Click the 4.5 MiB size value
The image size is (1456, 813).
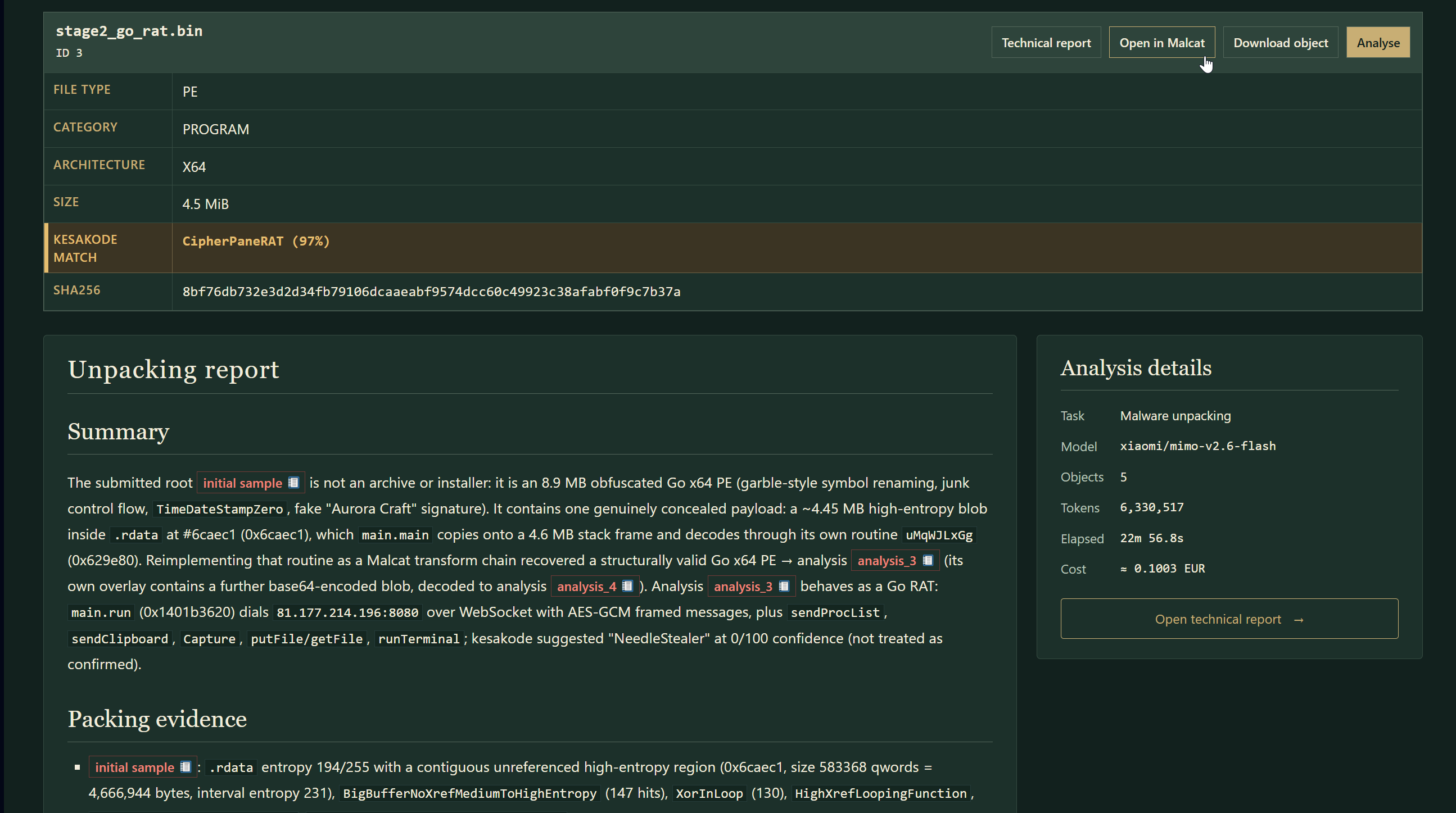coord(205,204)
